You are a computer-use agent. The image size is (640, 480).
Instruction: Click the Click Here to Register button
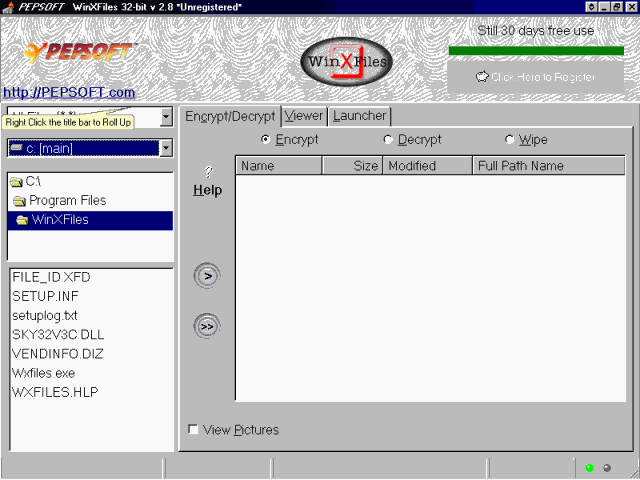tap(536, 77)
